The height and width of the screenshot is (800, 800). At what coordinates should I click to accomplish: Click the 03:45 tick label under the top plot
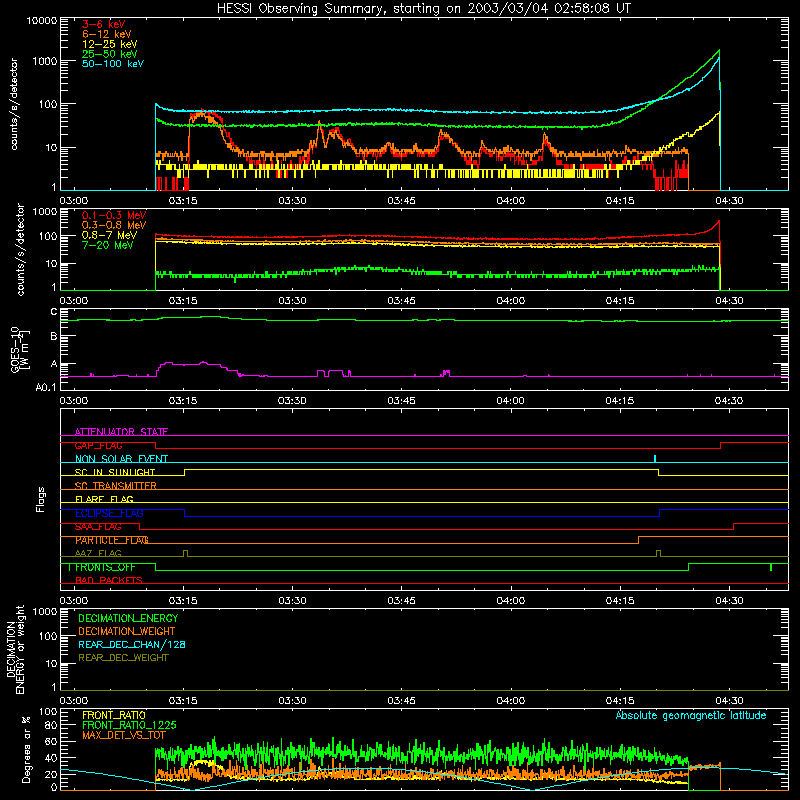point(401,201)
